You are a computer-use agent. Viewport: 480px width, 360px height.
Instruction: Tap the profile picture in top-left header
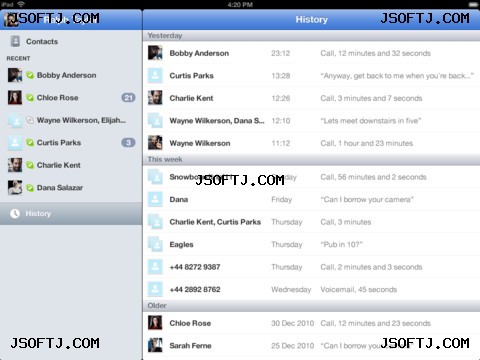11,19
